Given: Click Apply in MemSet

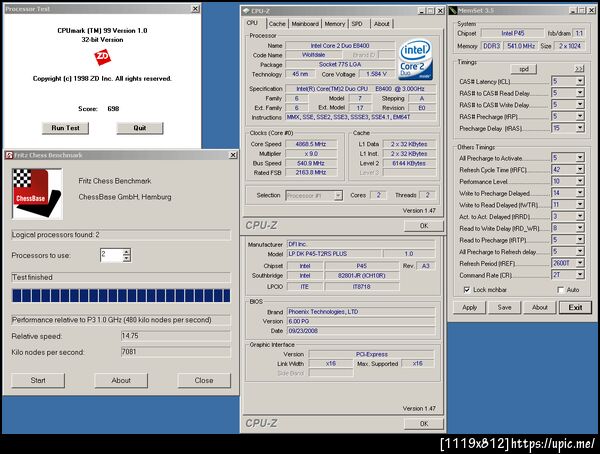Looking at the screenshot, I should (x=470, y=307).
